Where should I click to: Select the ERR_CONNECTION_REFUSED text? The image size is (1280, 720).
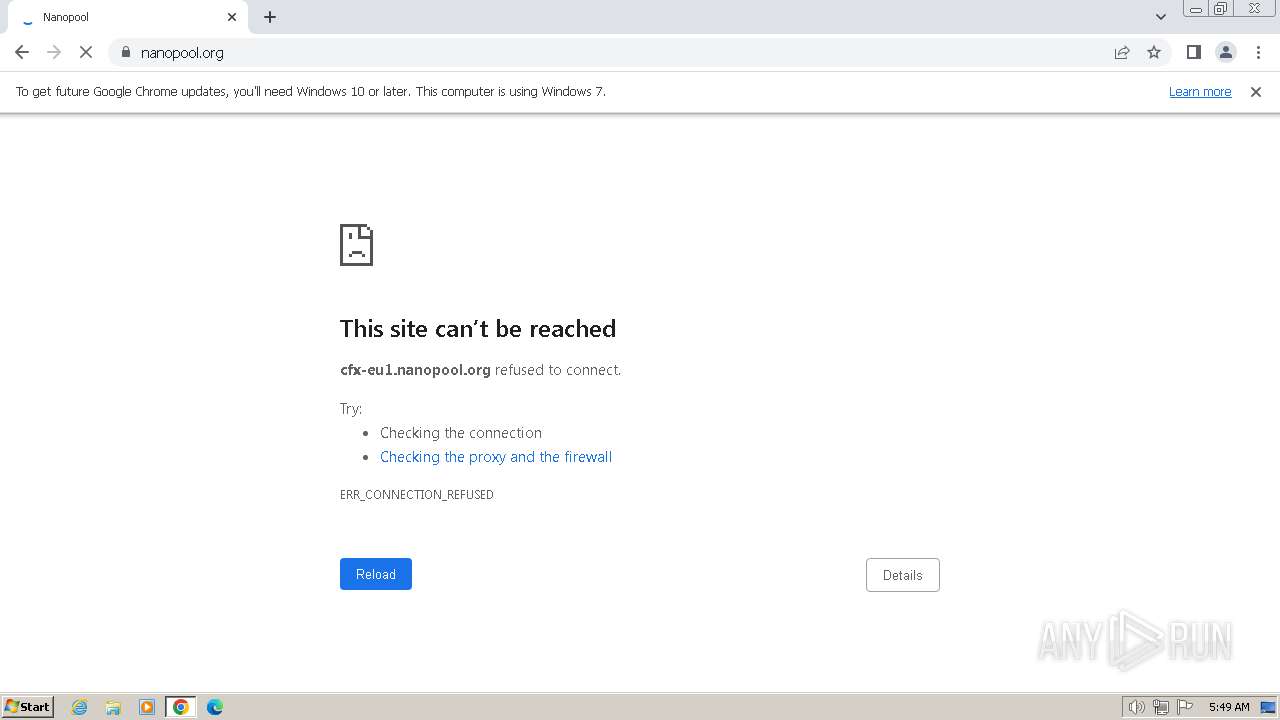417,495
